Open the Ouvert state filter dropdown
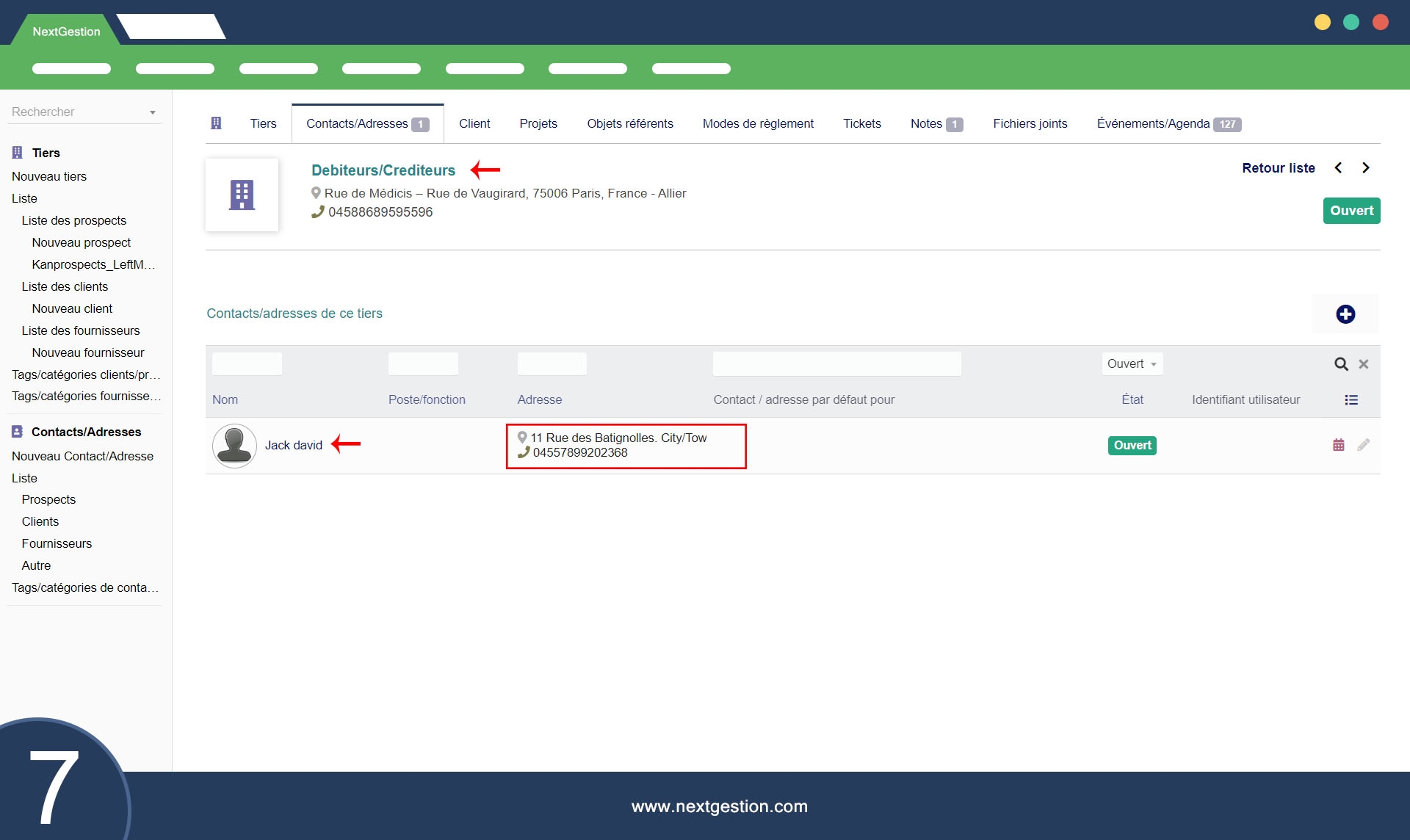 click(1132, 364)
